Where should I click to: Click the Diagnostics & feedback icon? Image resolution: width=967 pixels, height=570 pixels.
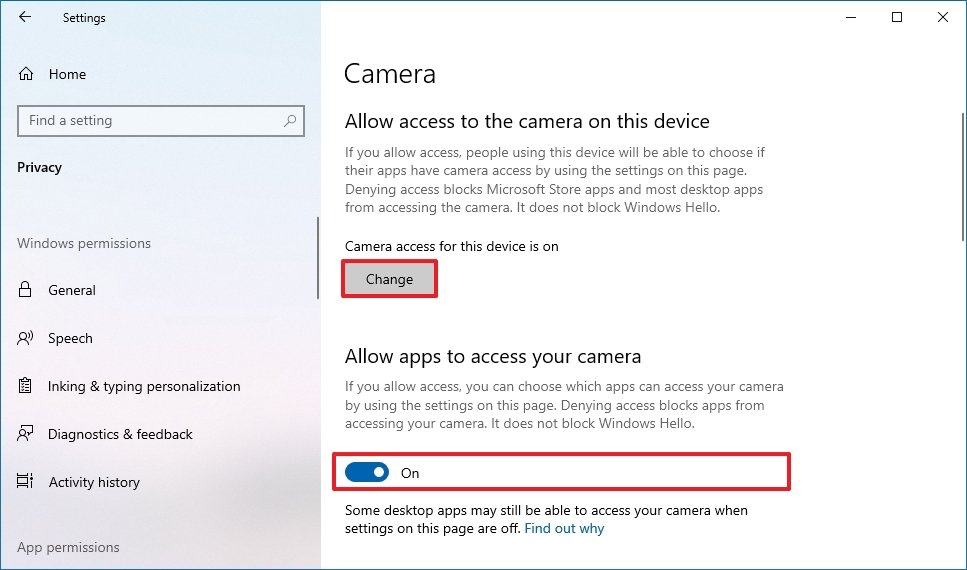[26, 434]
